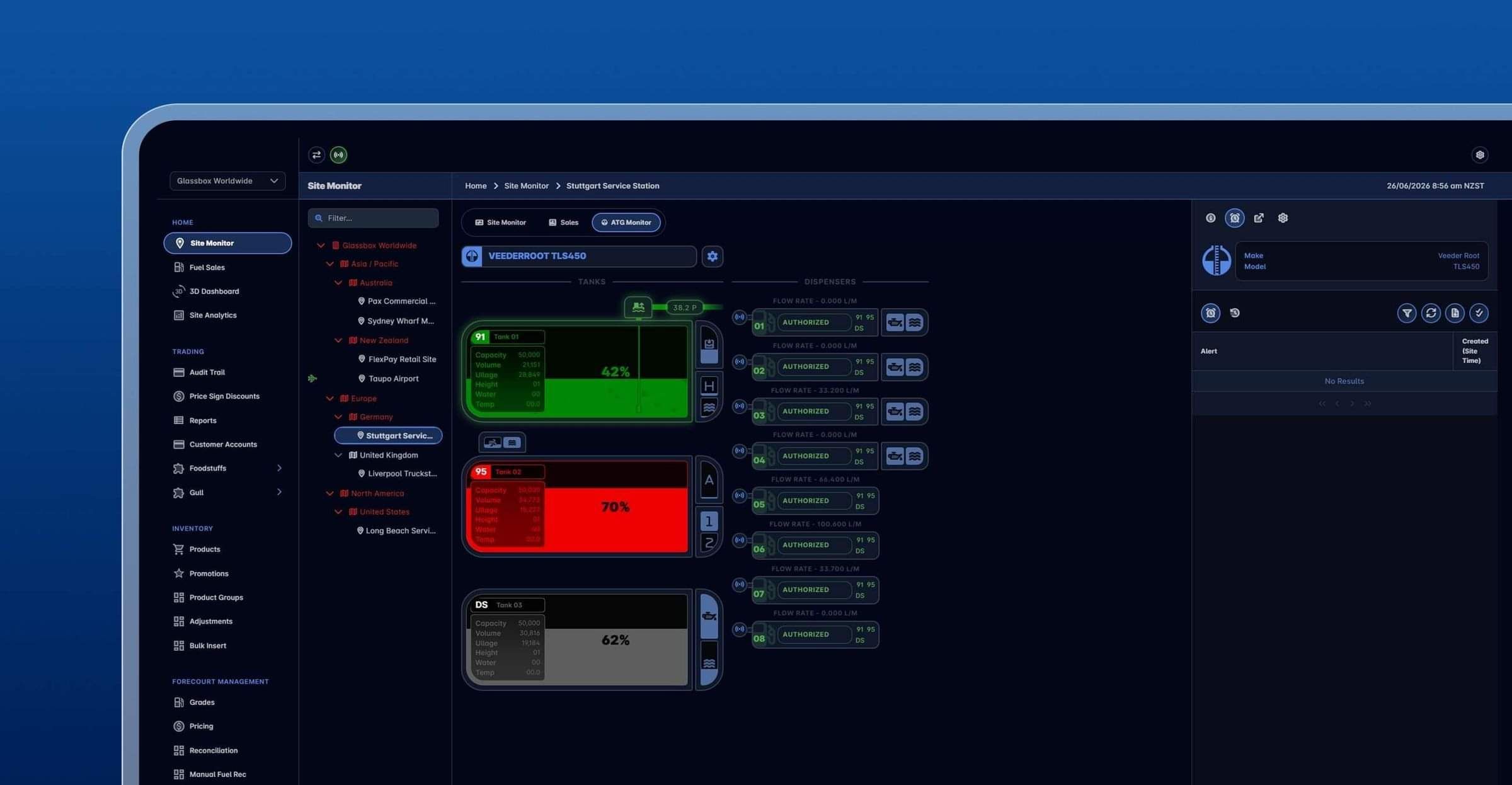Collapse the United Kingdom tree node

[338, 455]
